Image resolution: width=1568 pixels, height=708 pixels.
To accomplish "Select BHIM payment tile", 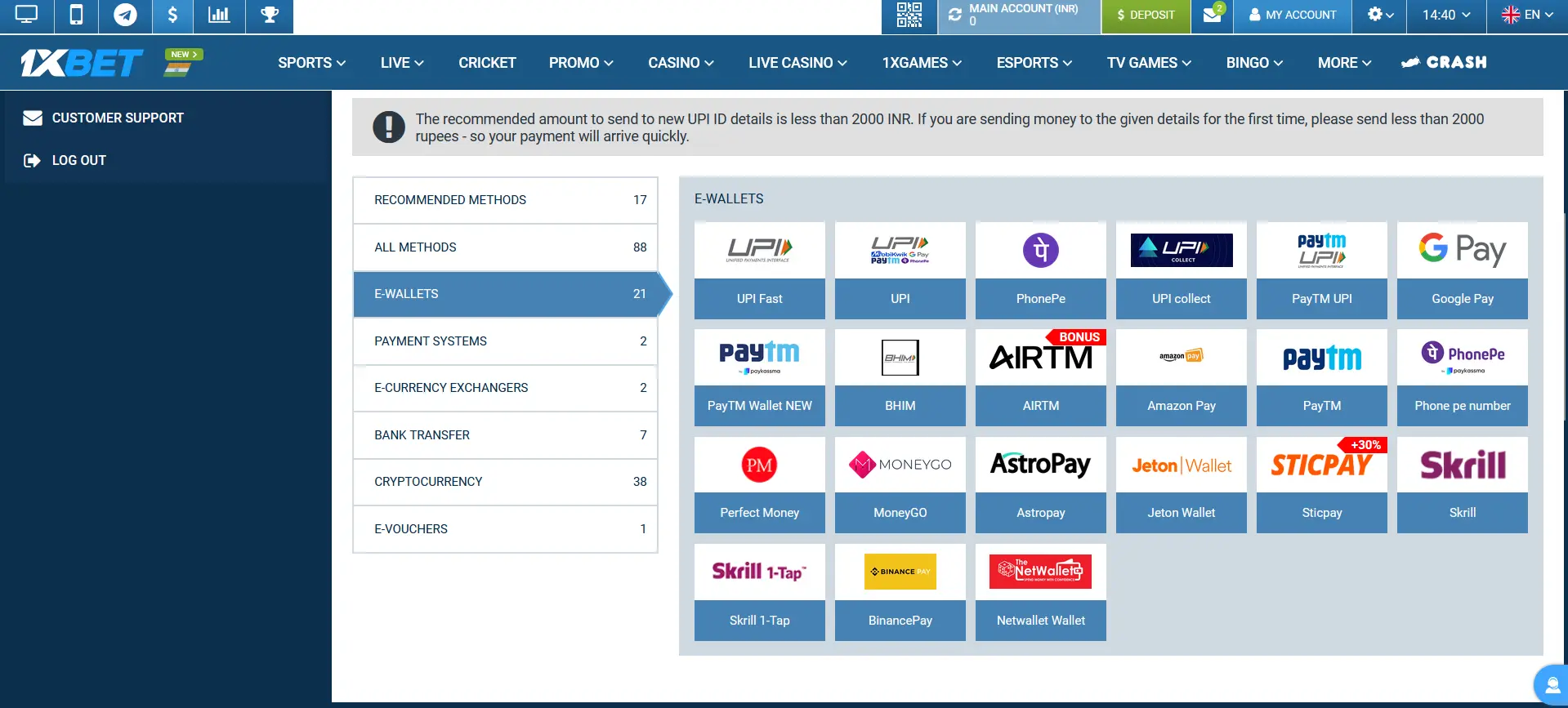I will 900,377.
